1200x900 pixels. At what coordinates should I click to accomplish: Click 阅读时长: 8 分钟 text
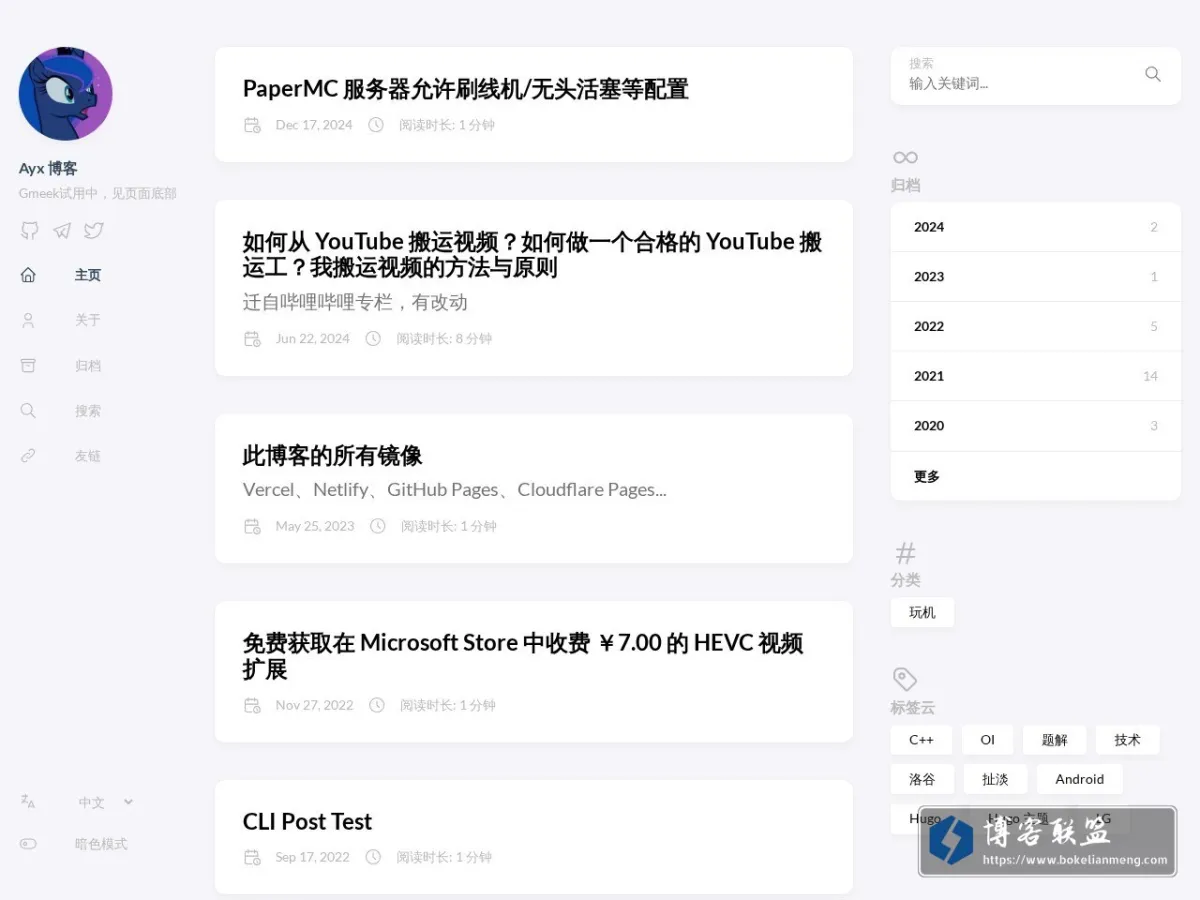click(444, 339)
